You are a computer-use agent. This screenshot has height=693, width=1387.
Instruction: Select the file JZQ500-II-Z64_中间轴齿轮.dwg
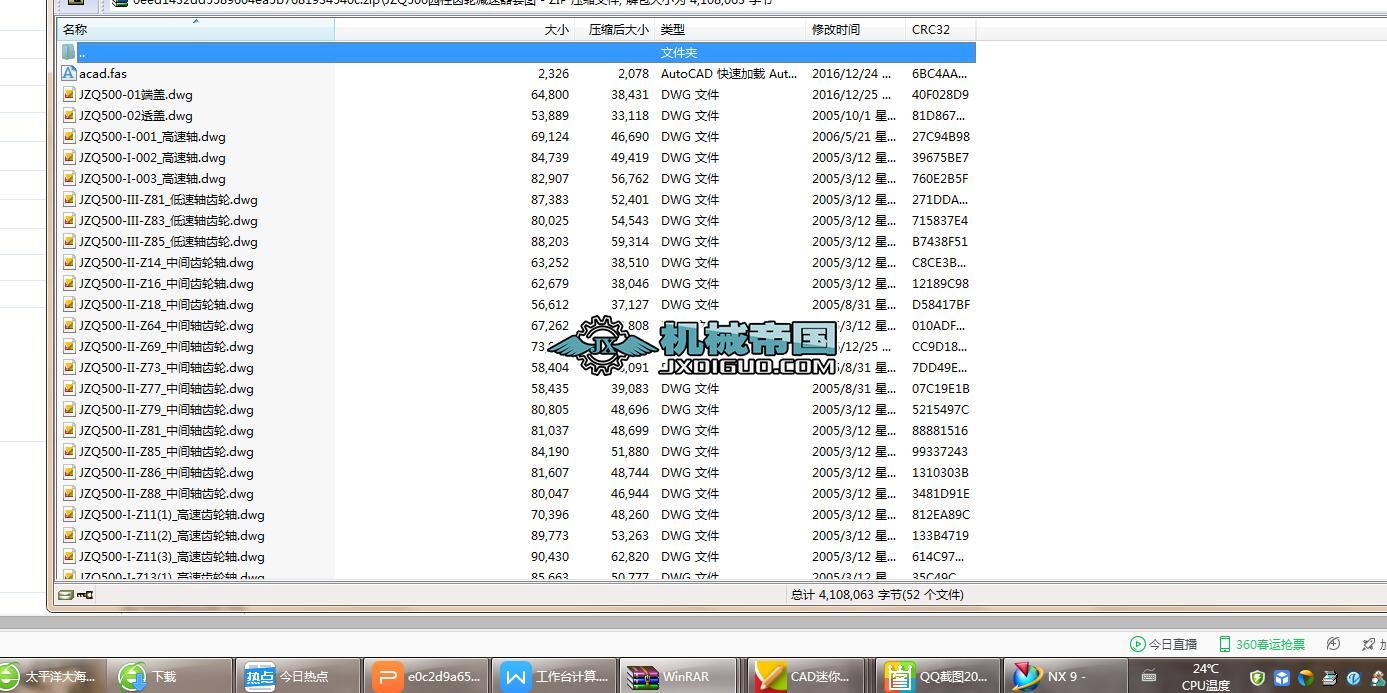(166, 325)
